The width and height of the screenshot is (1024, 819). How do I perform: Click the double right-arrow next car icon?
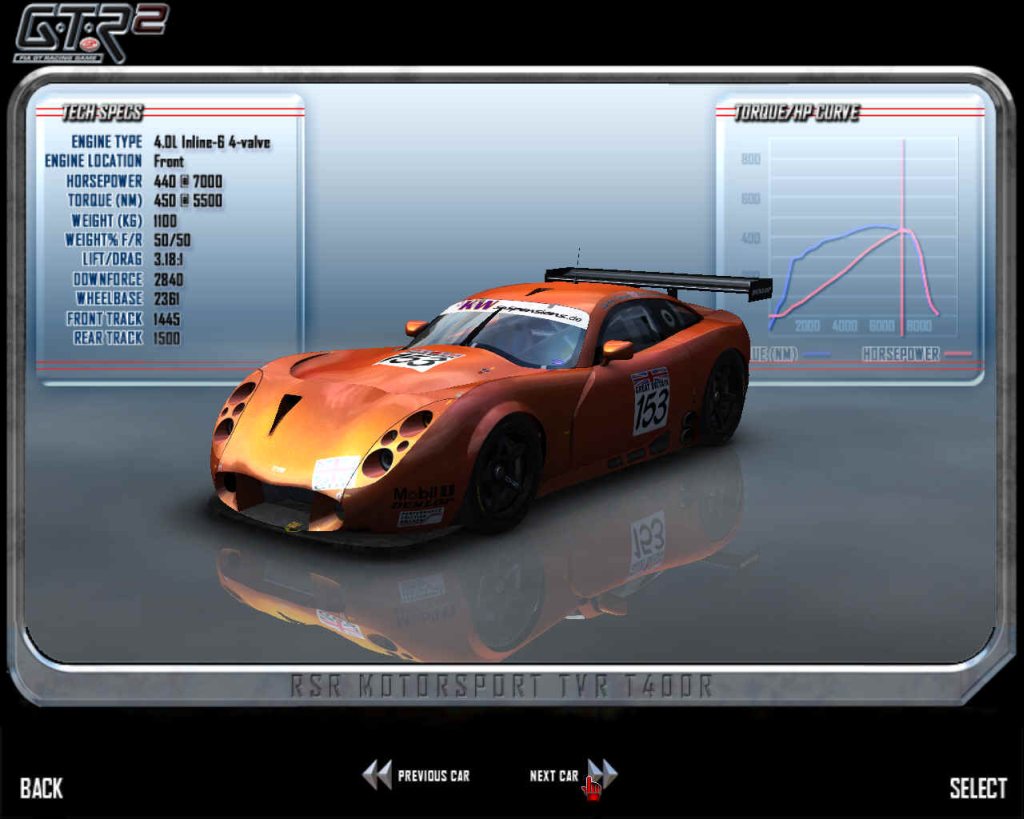pyautogui.click(x=603, y=775)
